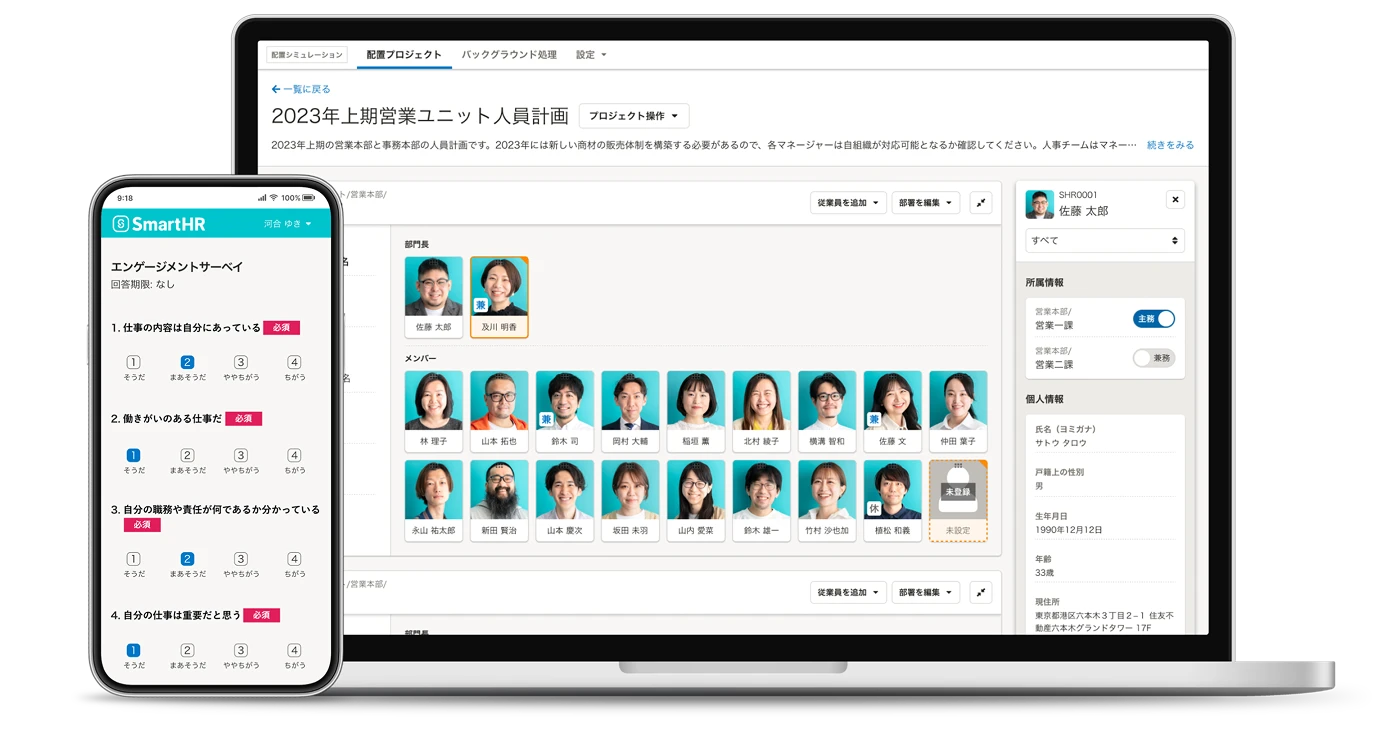Click the 未登録 placeholder card
Image resolution: width=1390 pixels, height=730 pixels.
tap(958, 500)
